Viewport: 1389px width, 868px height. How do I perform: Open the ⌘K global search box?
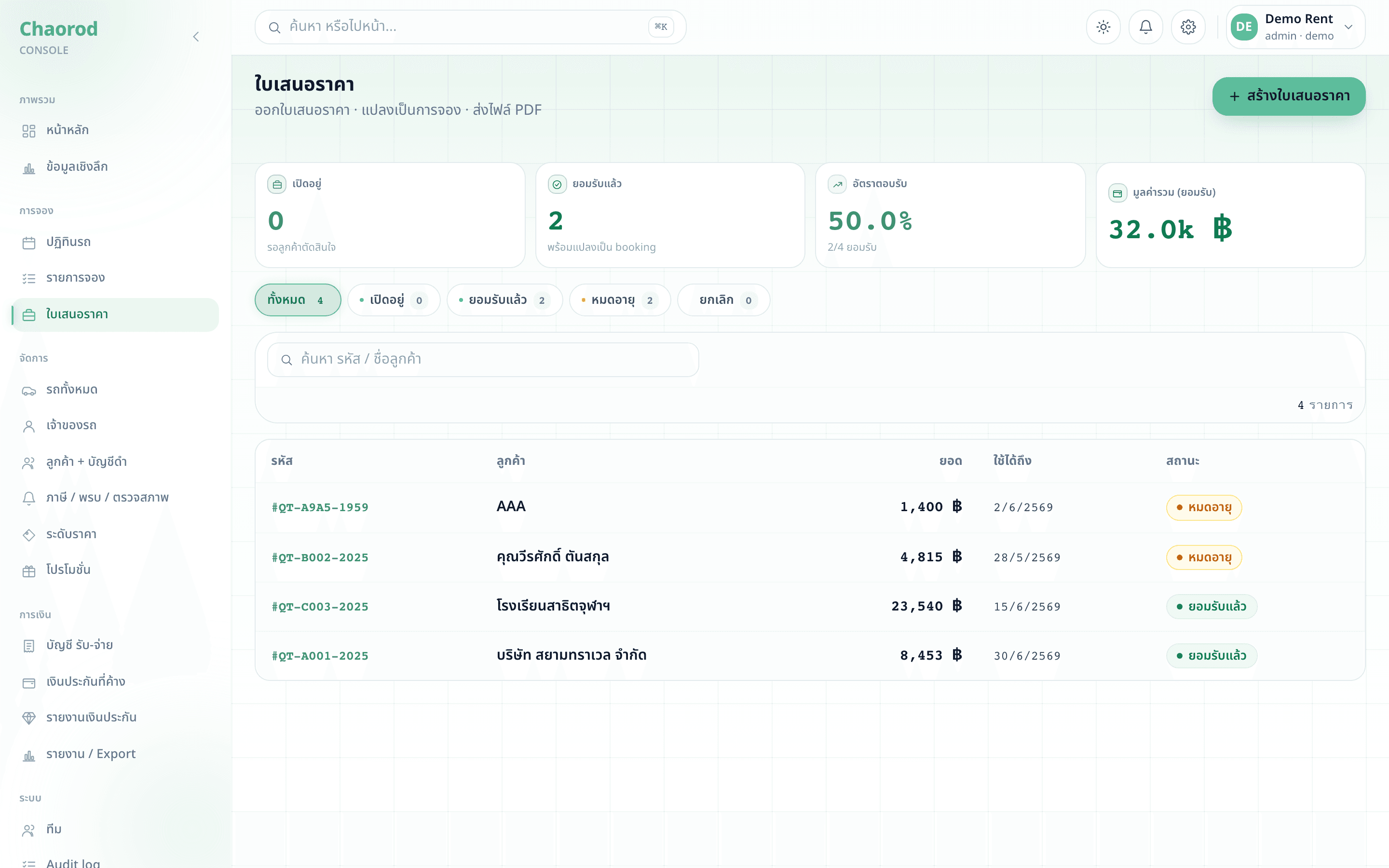pyautogui.click(x=470, y=27)
